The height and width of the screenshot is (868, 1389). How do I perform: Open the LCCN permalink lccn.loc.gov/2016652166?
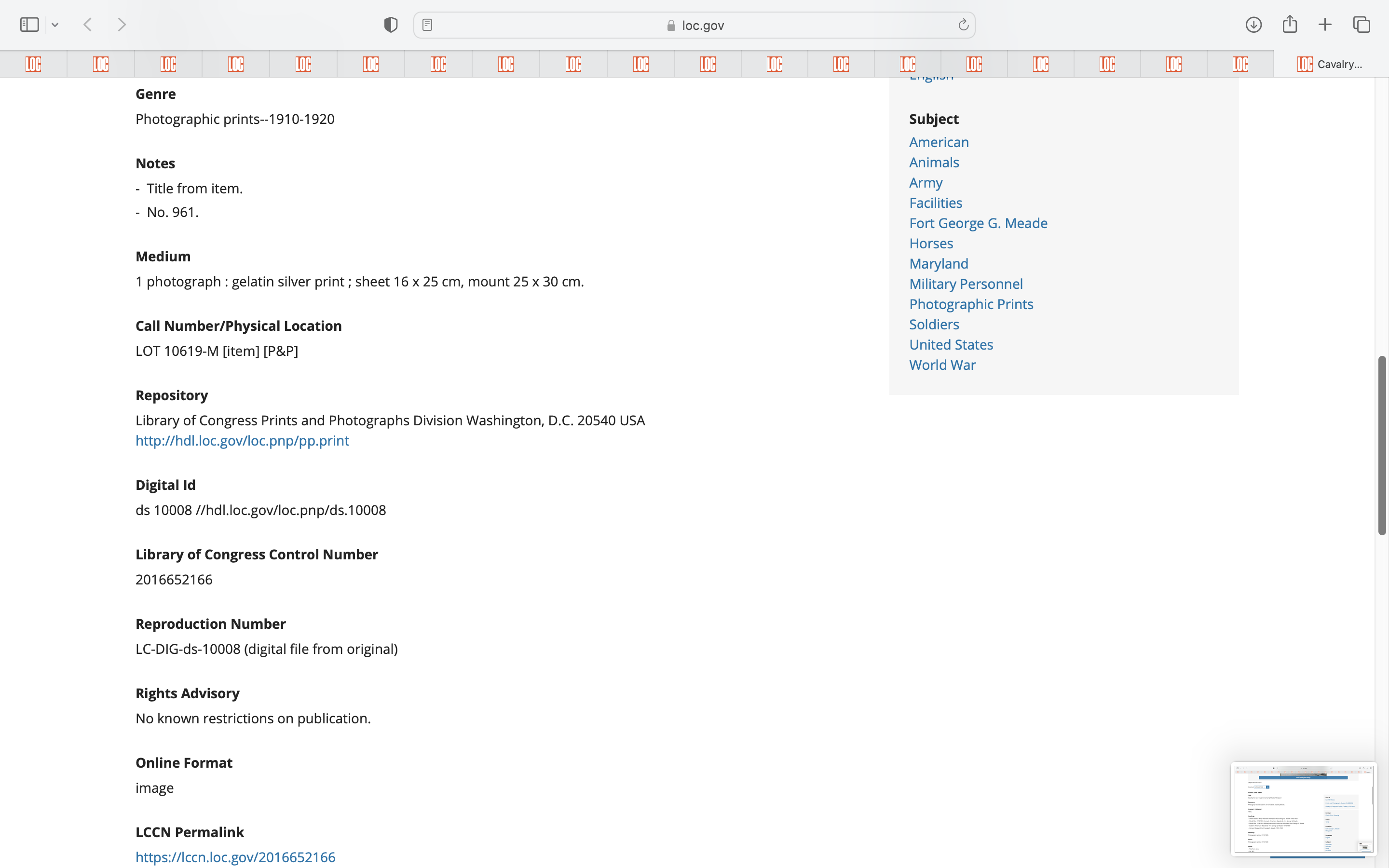click(235, 856)
